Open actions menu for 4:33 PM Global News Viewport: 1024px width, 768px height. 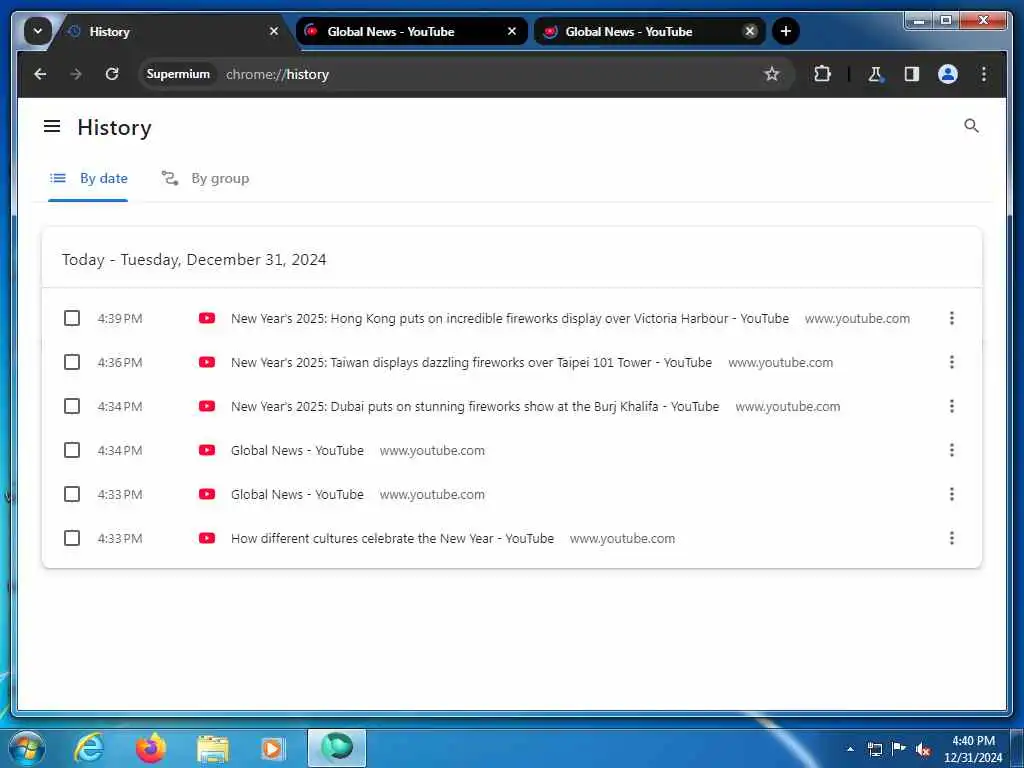pyautogui.click(x=952, y=494)
